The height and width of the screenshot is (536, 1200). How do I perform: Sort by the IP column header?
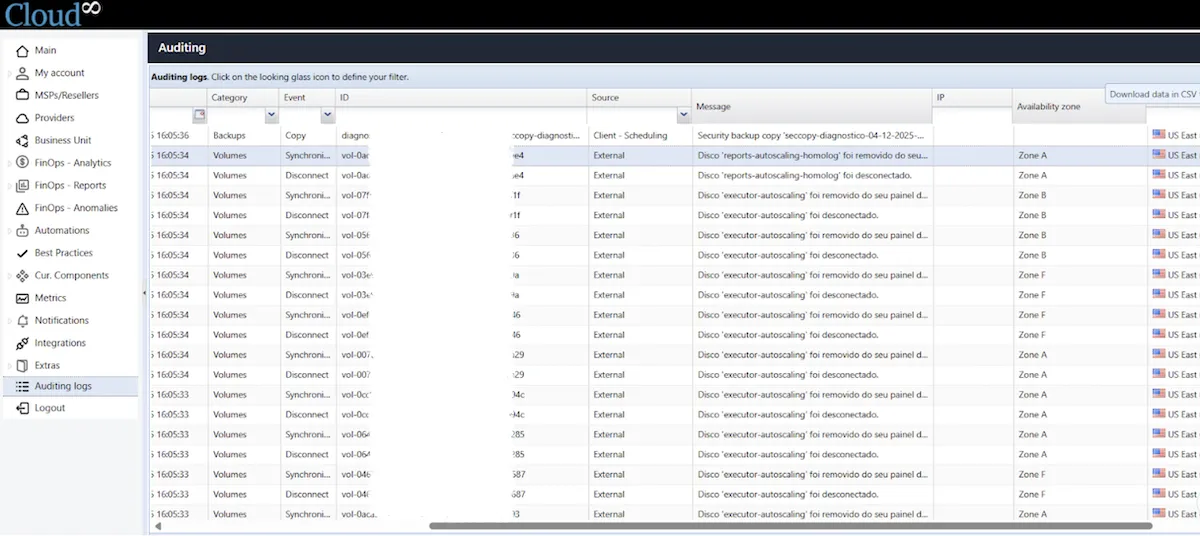pyautogui.click(x=972, y=98)
